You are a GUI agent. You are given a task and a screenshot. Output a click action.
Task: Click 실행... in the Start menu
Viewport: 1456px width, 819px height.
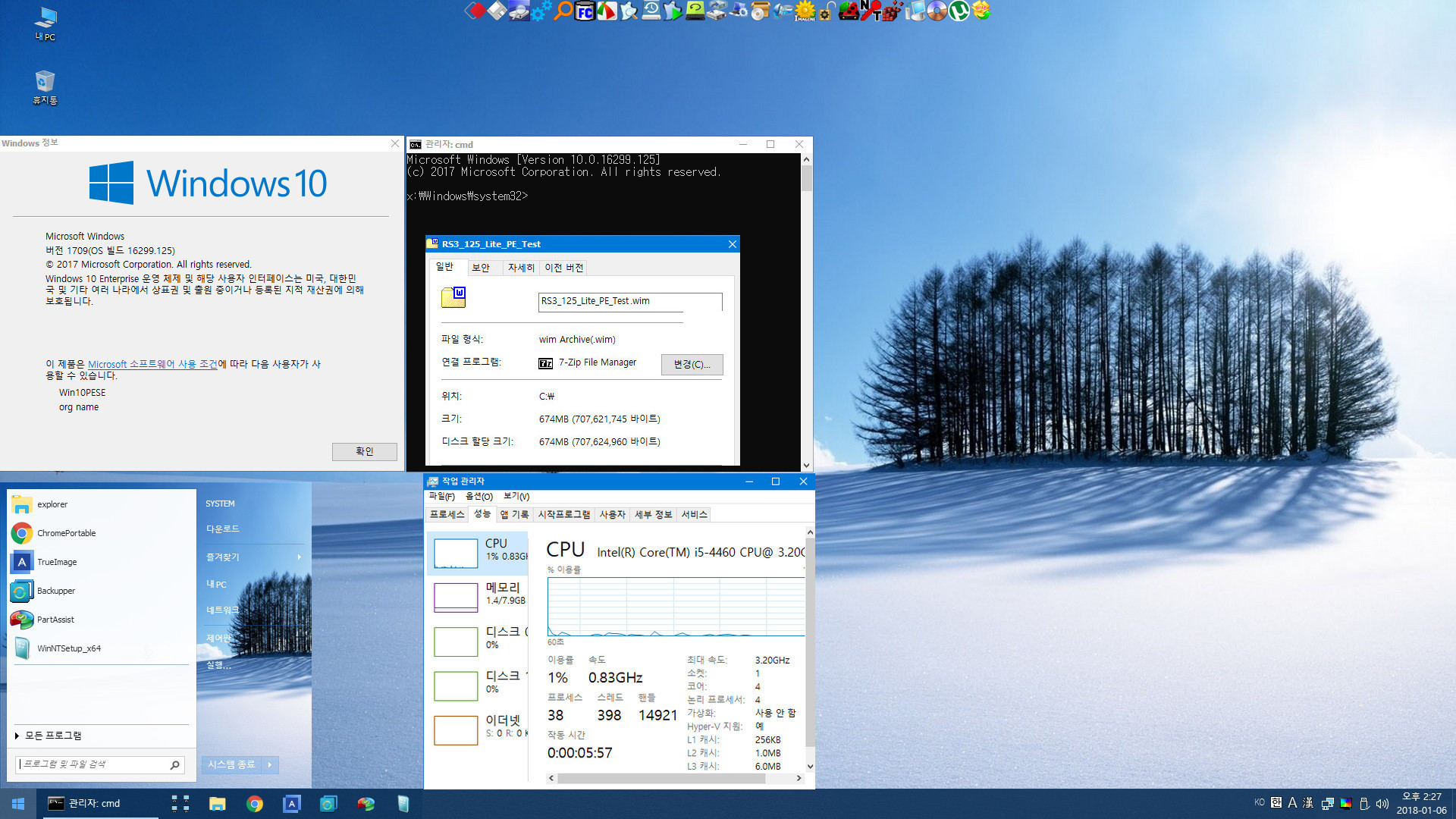[219, 665]
